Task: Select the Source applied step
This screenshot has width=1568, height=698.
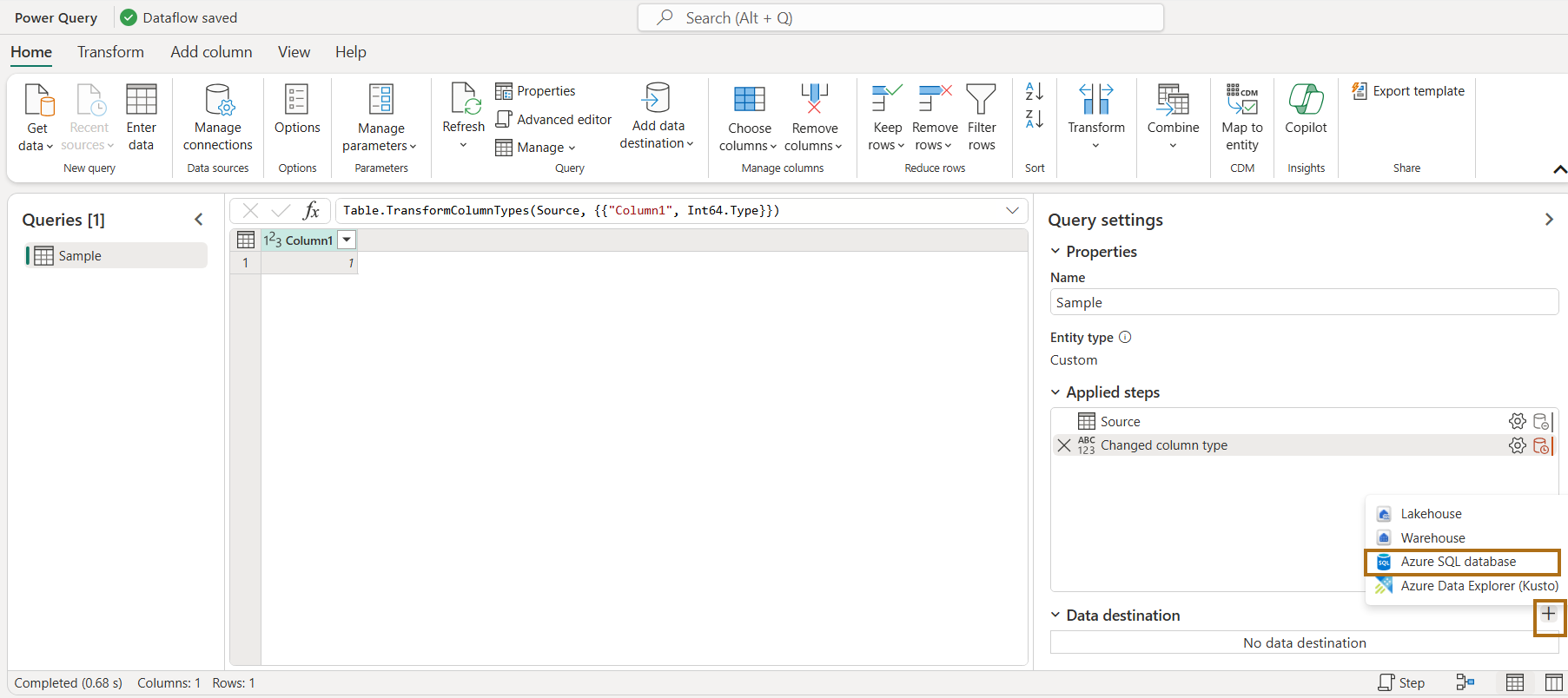Action: point(1120,422)
